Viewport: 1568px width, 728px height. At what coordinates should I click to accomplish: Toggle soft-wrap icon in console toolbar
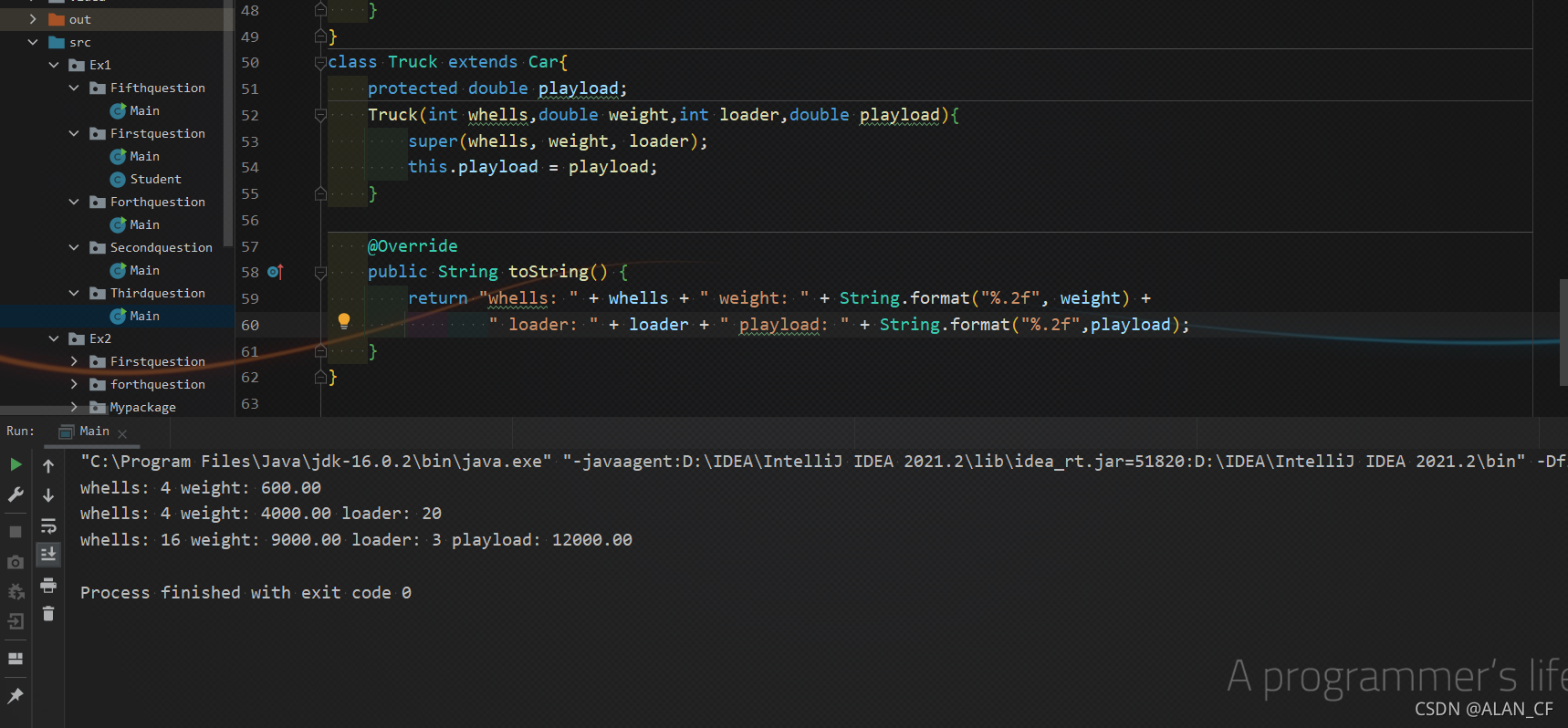(x=48, y=525)
